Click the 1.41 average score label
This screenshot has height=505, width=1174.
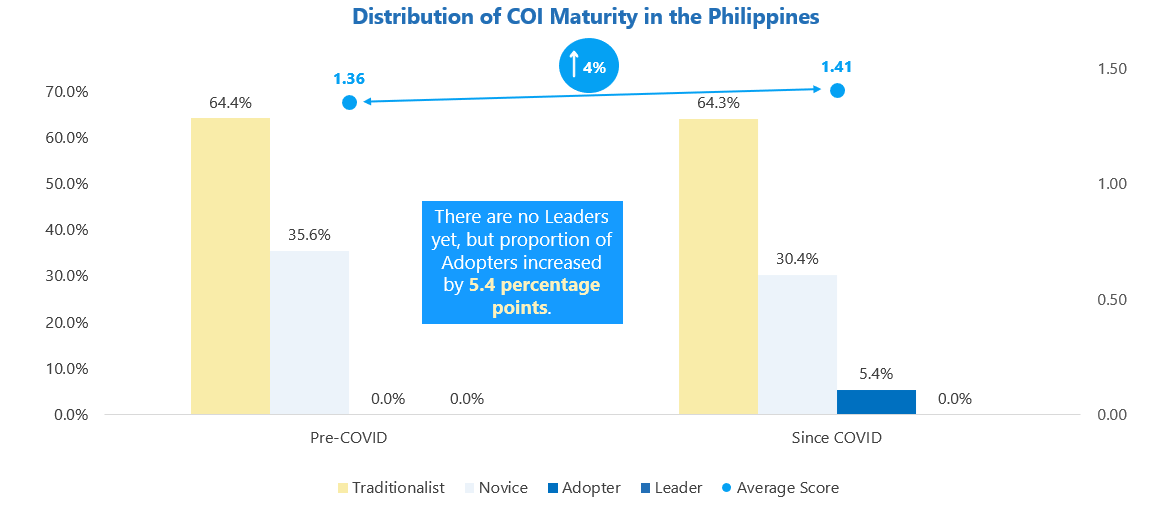pos(836,67)
